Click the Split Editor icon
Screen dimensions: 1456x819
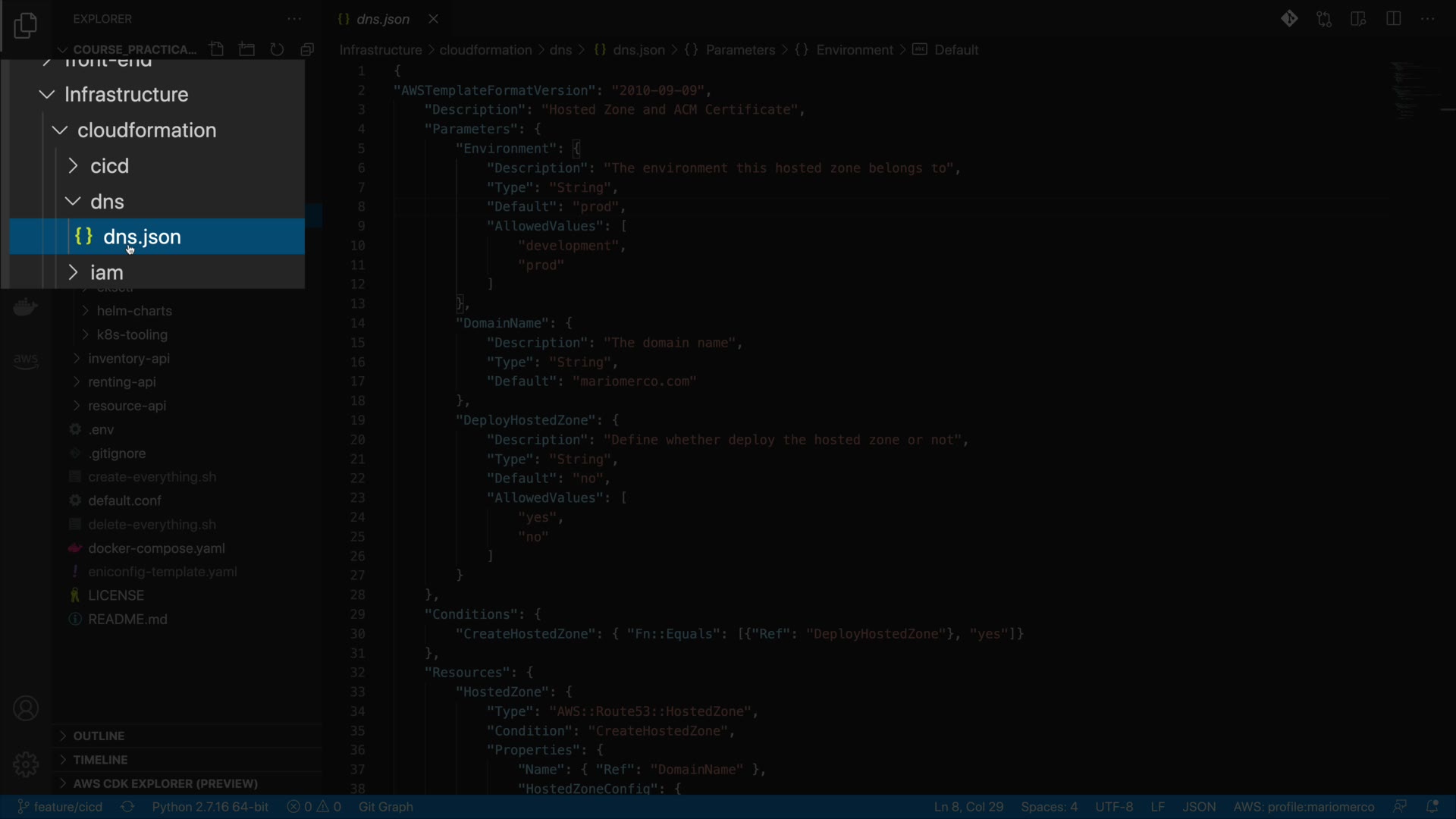pyautogui.click(x=1393, y=19)
